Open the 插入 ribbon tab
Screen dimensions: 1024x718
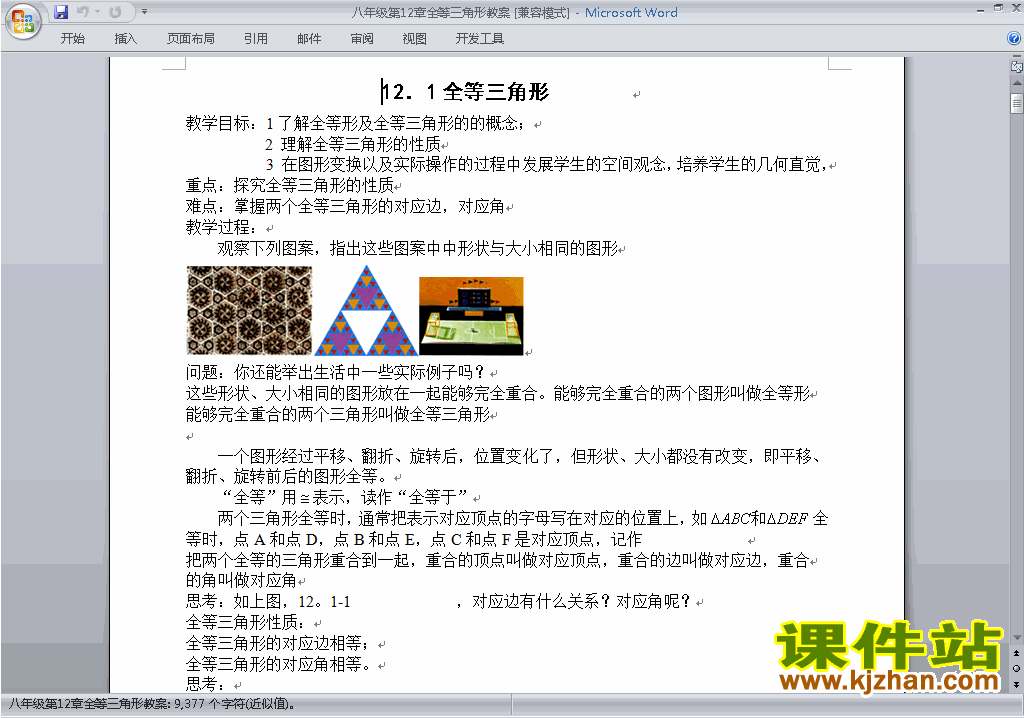pos(125,39)
